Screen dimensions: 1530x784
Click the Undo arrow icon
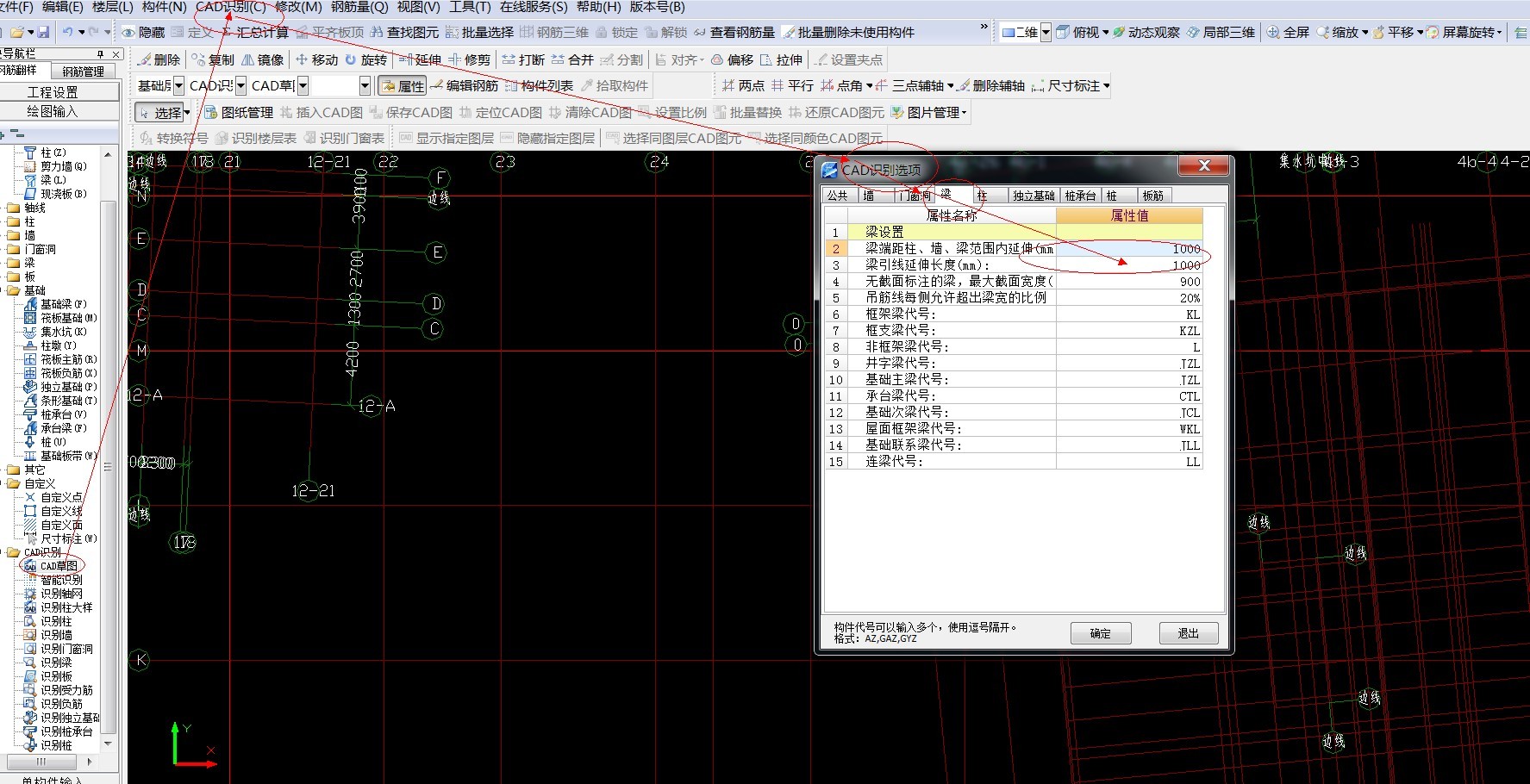point(67,32)
